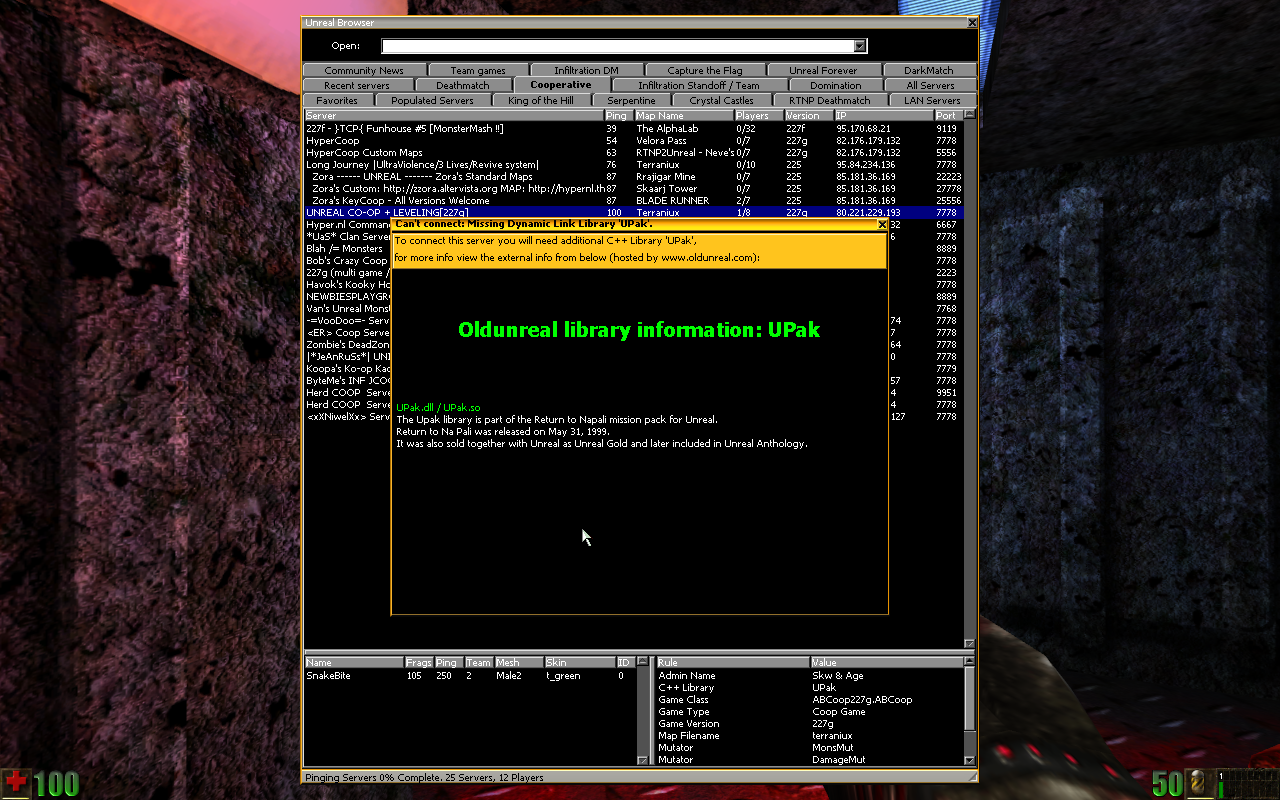
Task: Select the SnakeBite player row
Action: point(330,676)
